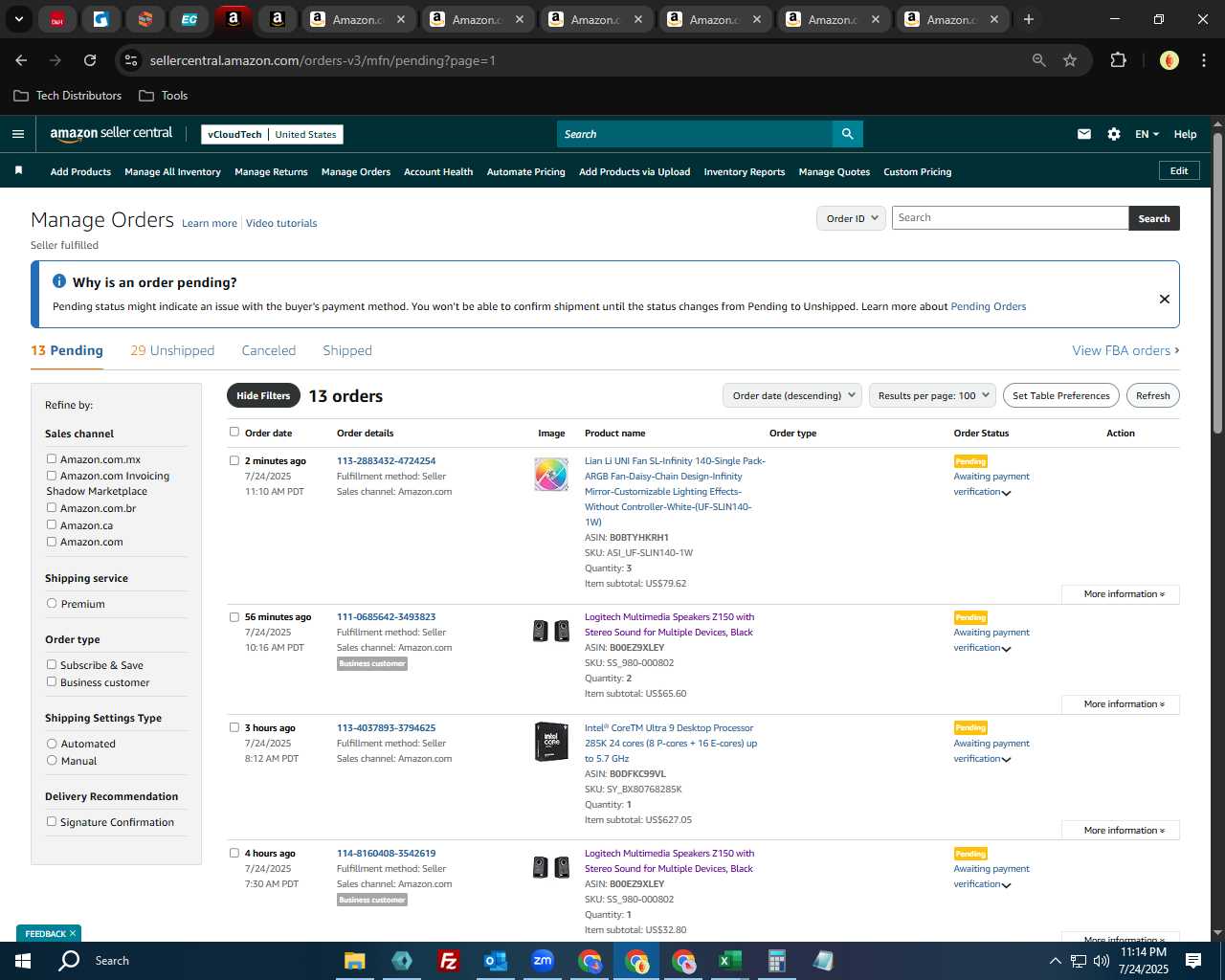The height and width of the screenshot is (980, 1225).
Task: Check the Subscribe & Save order type
Action: (52, 664)
